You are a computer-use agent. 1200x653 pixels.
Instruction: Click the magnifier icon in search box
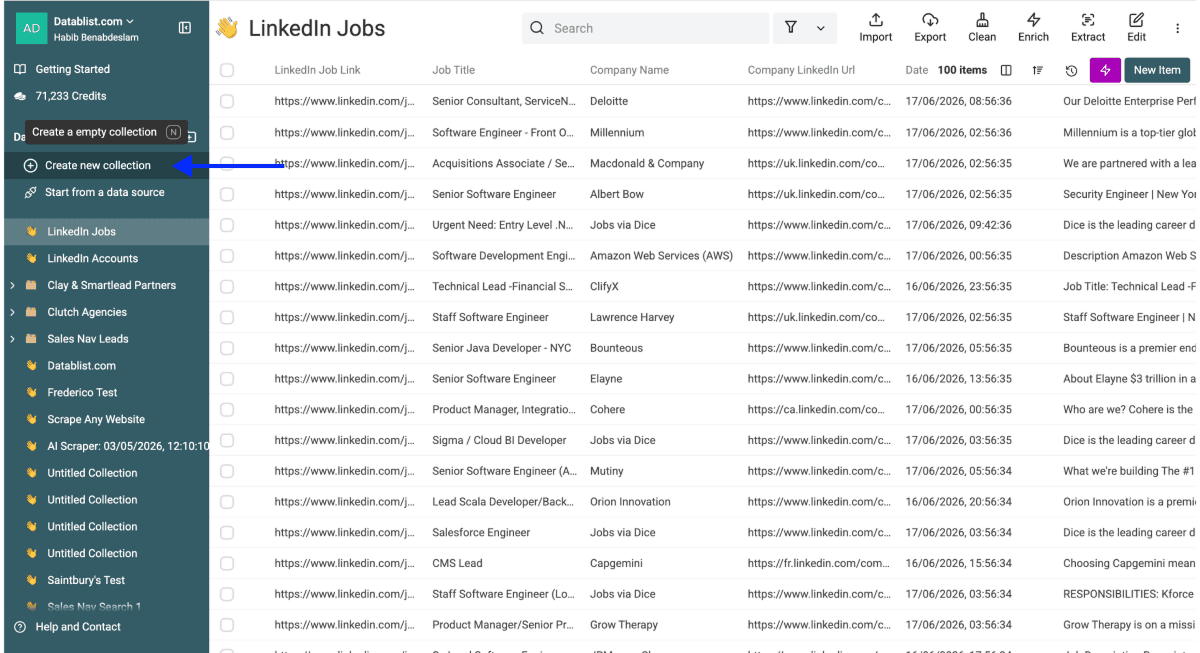pyautogui.click(x=538, y=28)
